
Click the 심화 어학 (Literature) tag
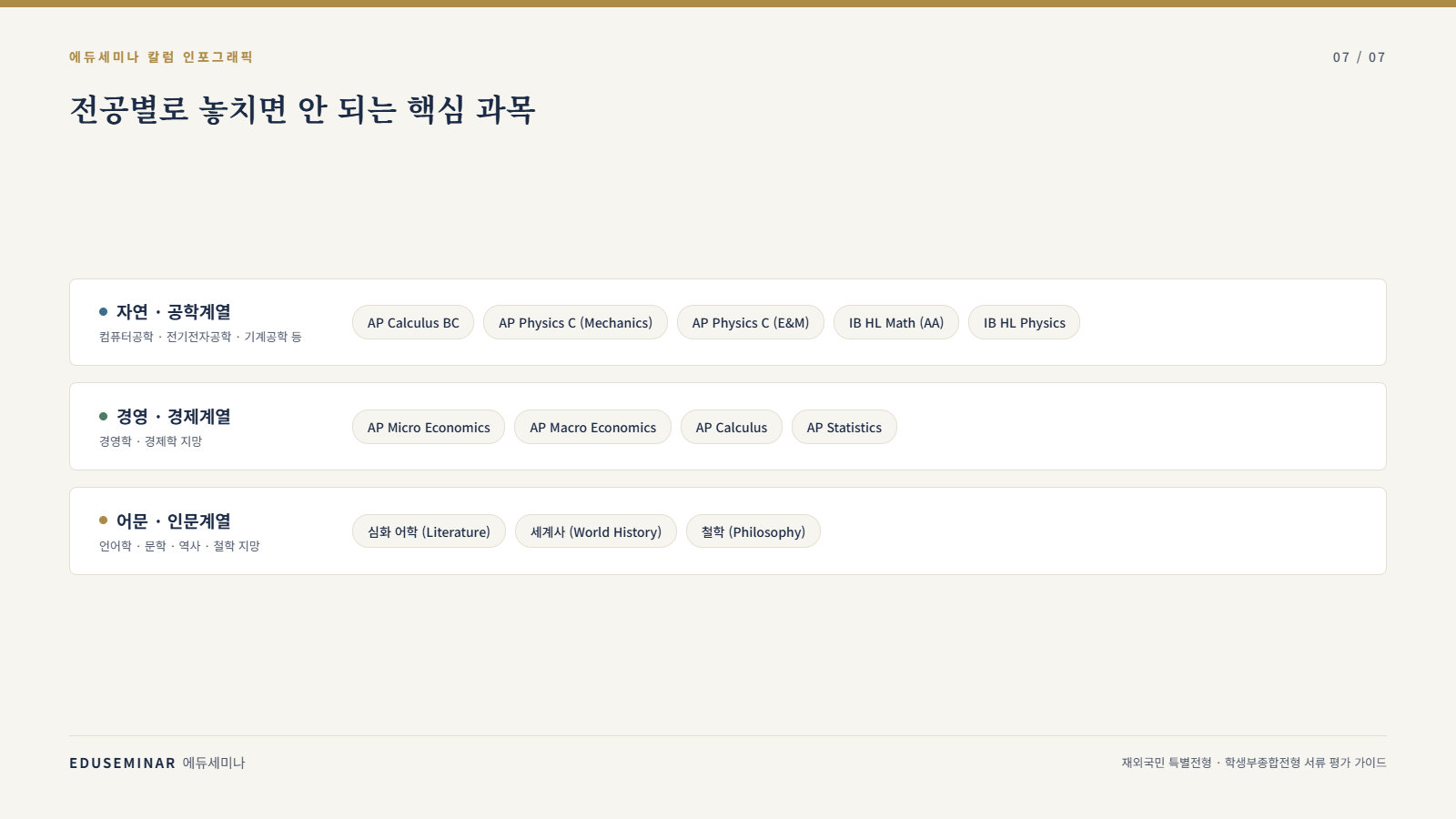(x=429, y=531)
